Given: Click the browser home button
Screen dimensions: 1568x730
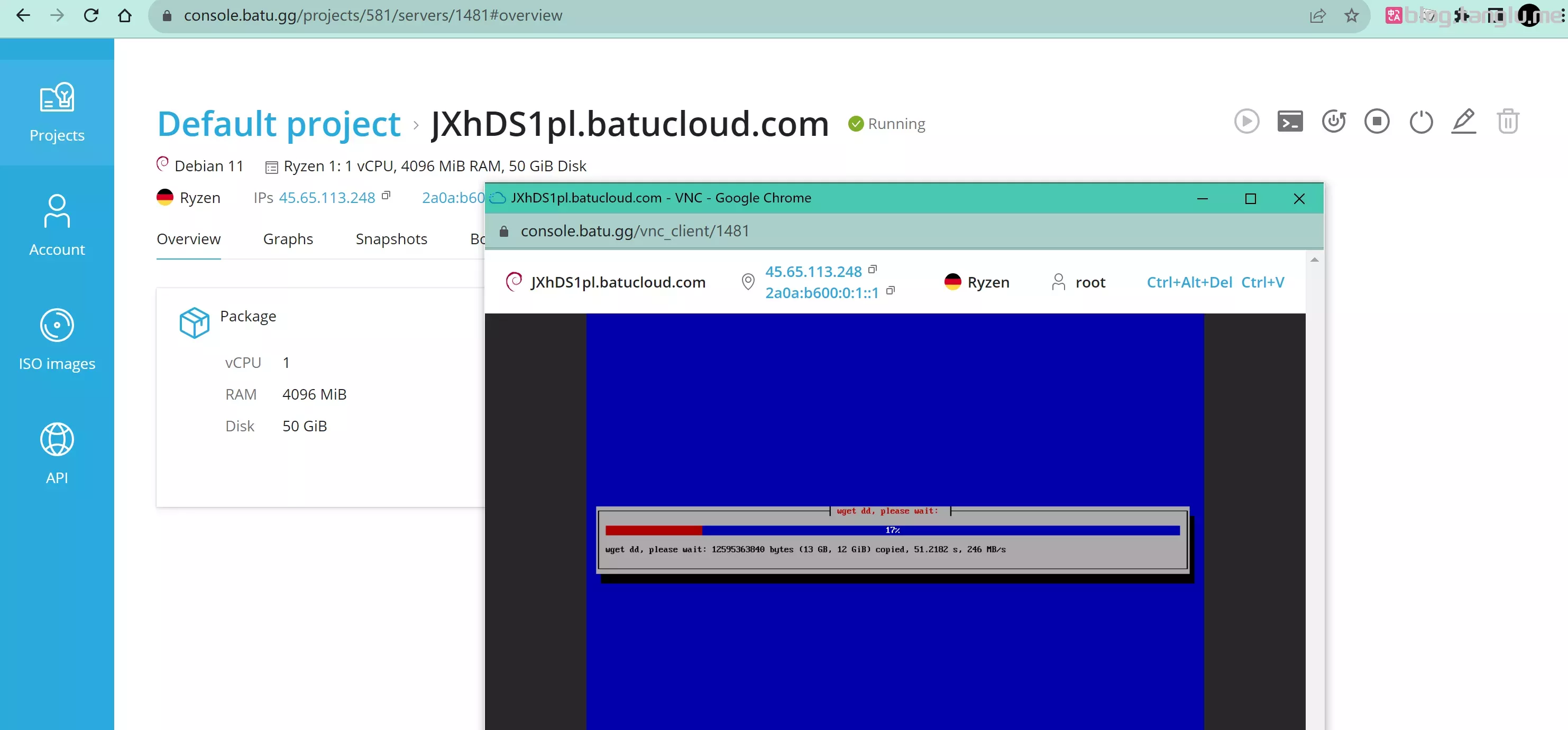Looking at the screenshot, I should 125,15.
